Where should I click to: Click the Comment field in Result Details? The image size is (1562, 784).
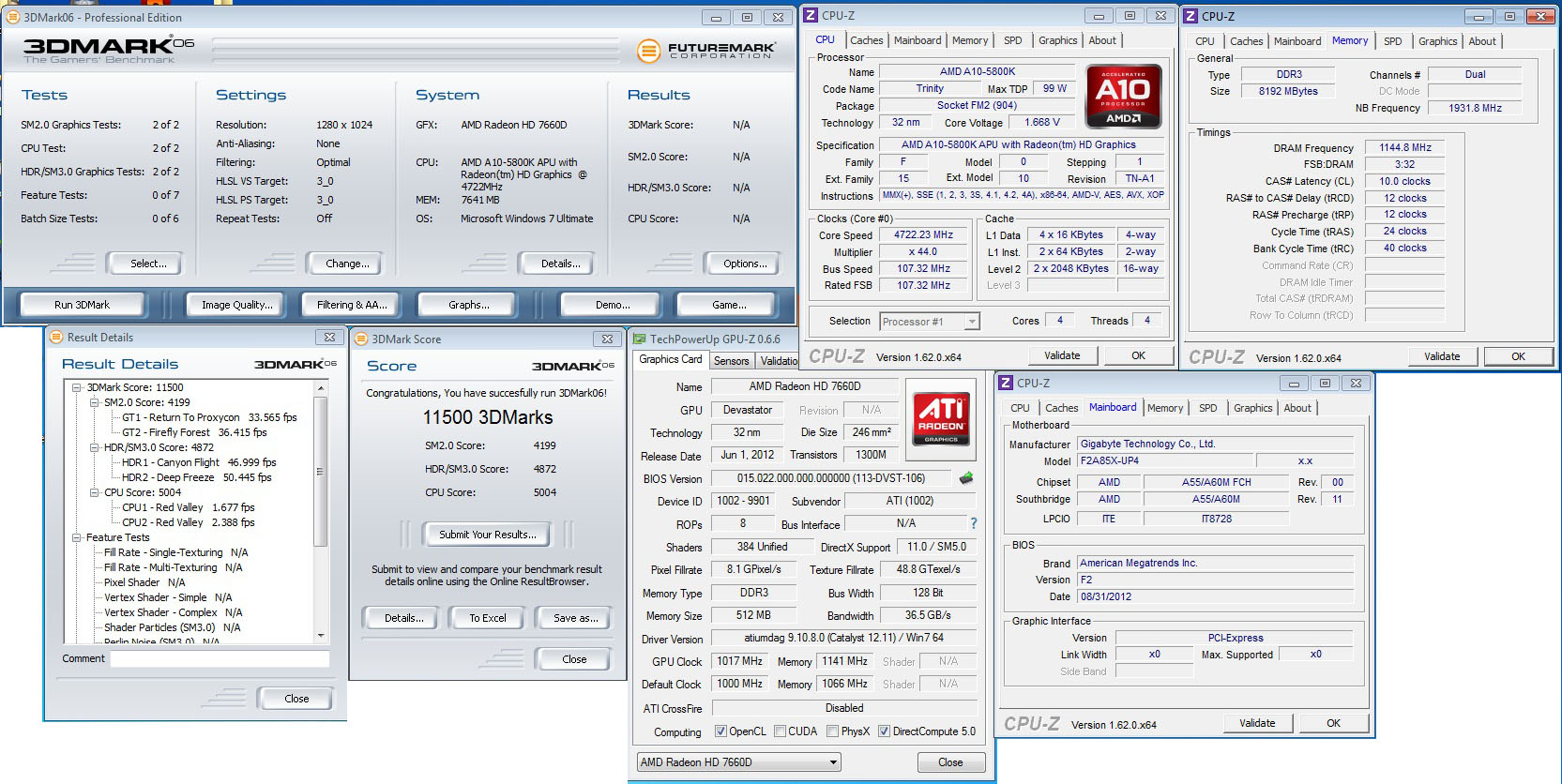coord(220,658)
